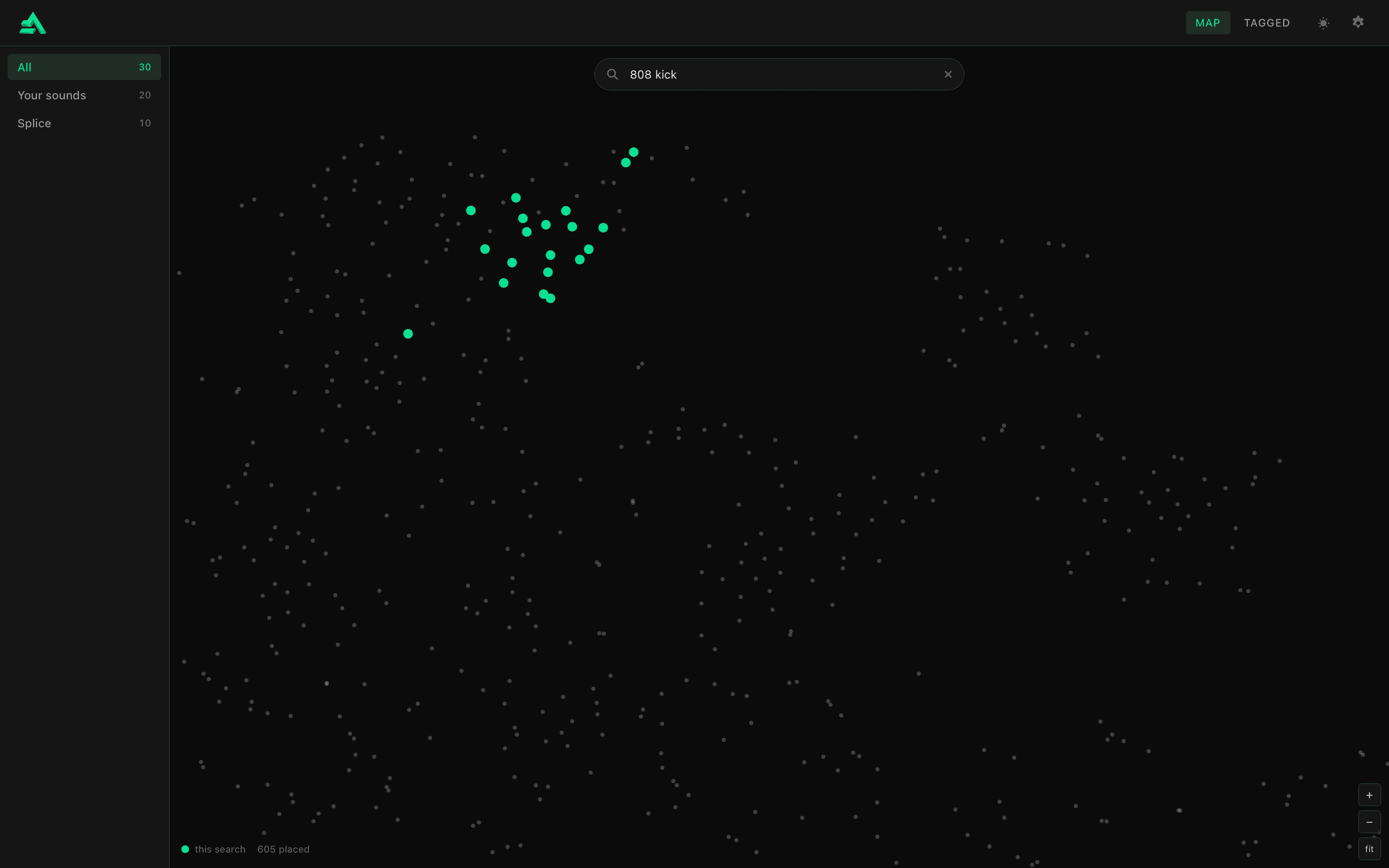Click the topmost green search result dot
The image size is (1389, 868).
coord(634,152)
